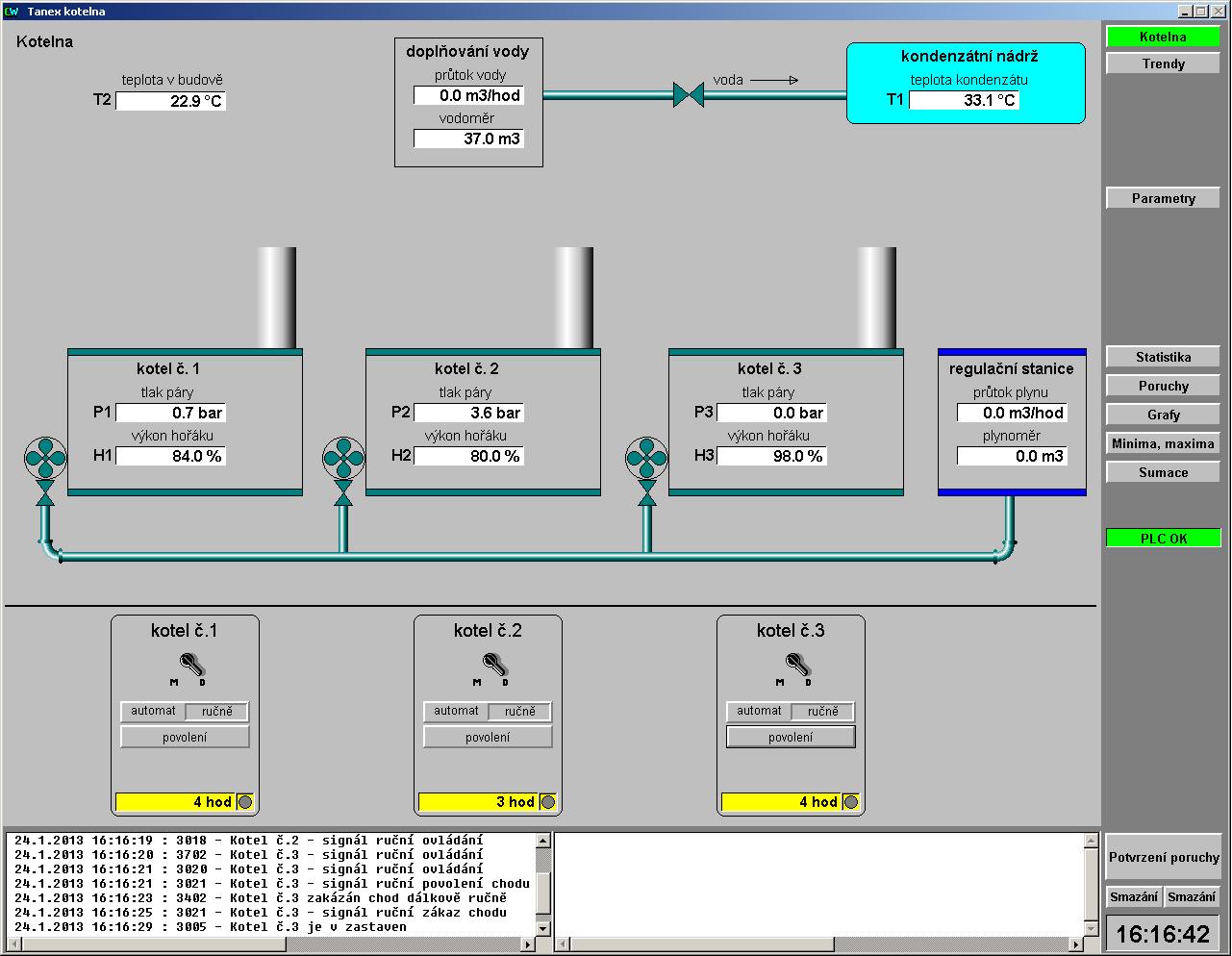1232x956 pixels.
Task: Open the Statistika screen
Action: pos(1163,358)
